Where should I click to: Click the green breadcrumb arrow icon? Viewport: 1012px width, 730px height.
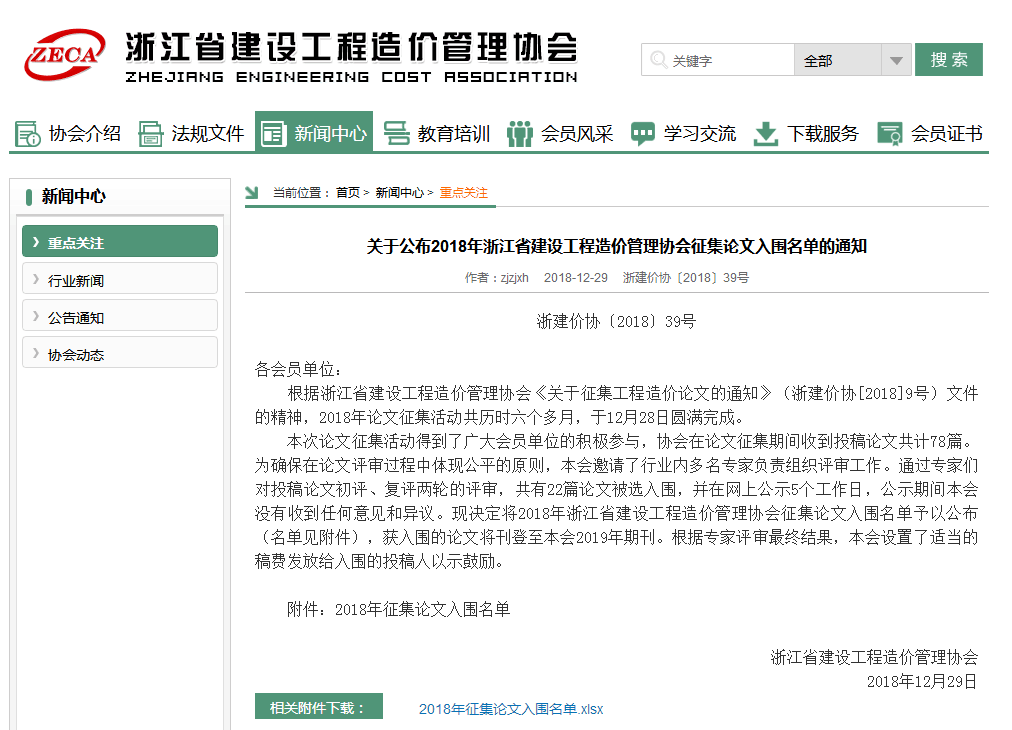[x=252, y=192]
